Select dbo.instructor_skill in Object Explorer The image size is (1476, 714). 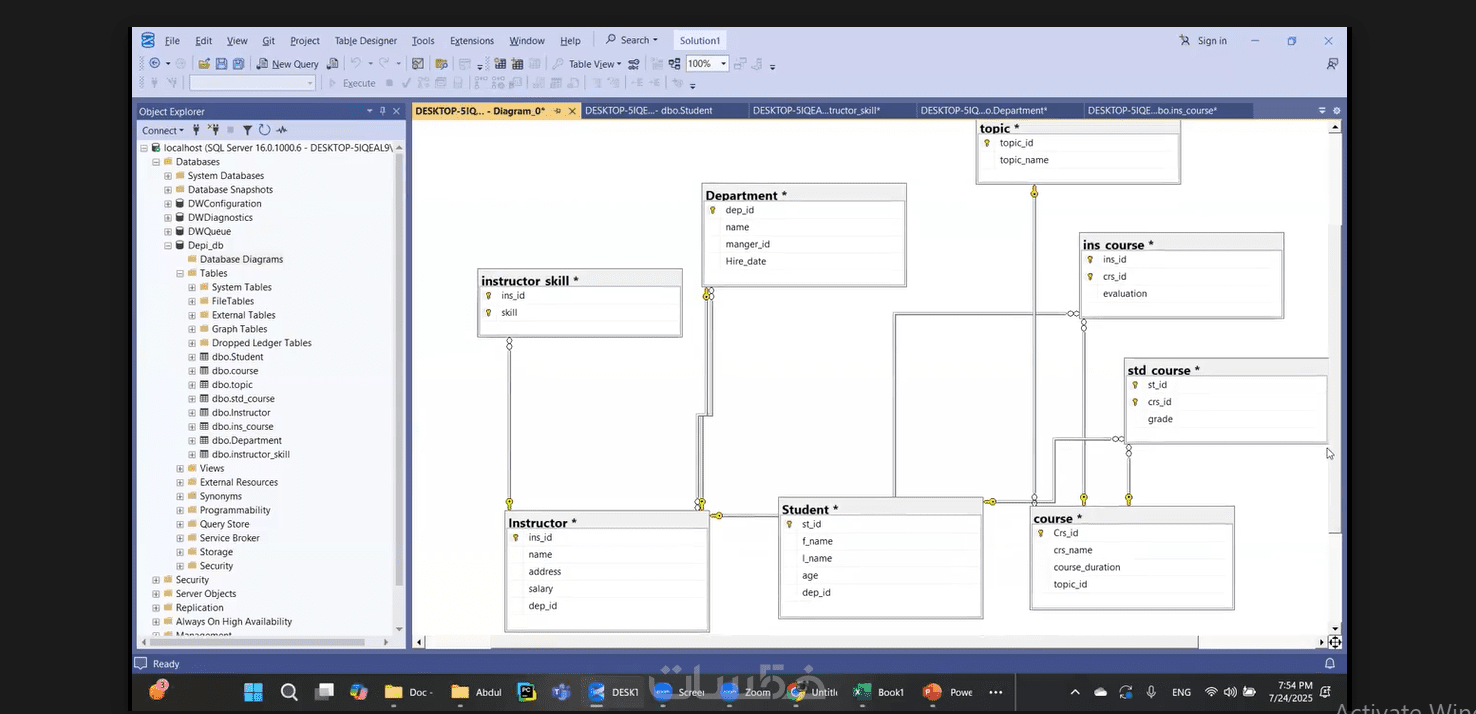(x=250, y=454)
